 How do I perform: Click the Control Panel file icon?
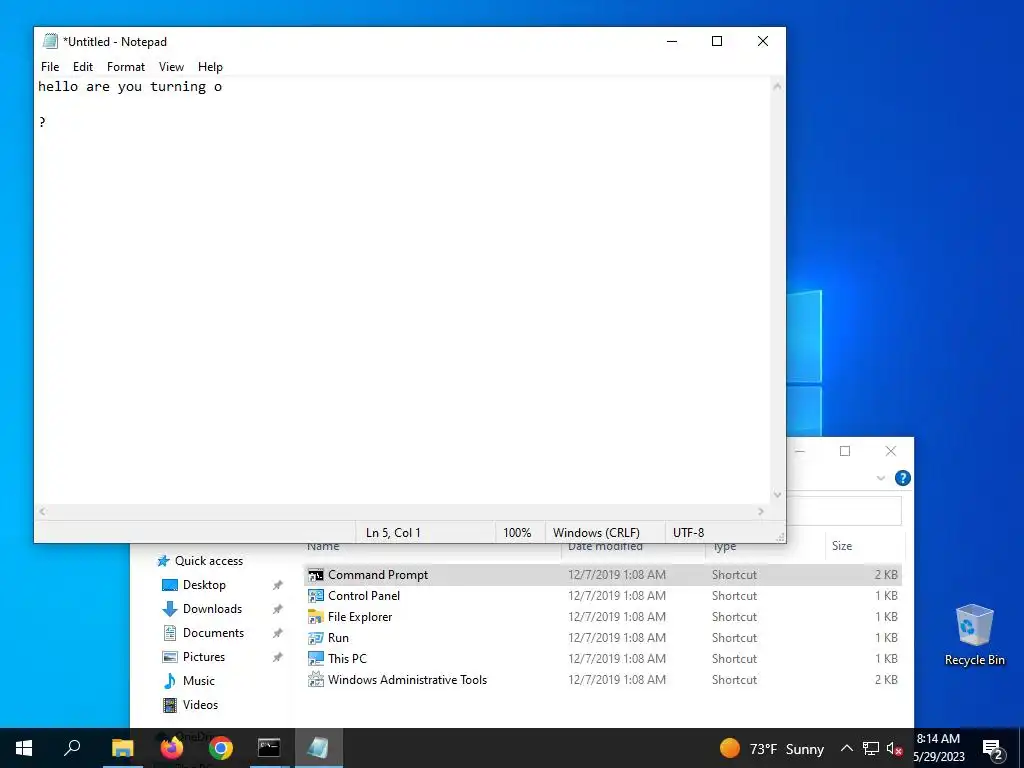pyautogui.click(x=316, y=596)
